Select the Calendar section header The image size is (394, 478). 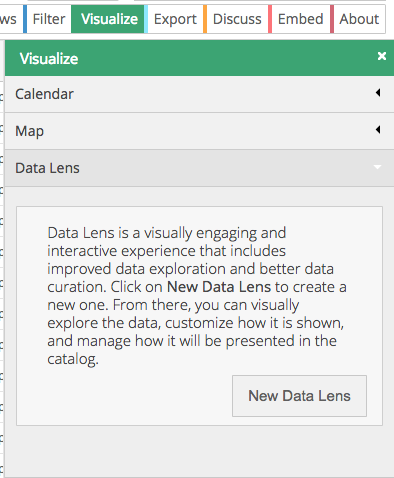tap(199, 94)
